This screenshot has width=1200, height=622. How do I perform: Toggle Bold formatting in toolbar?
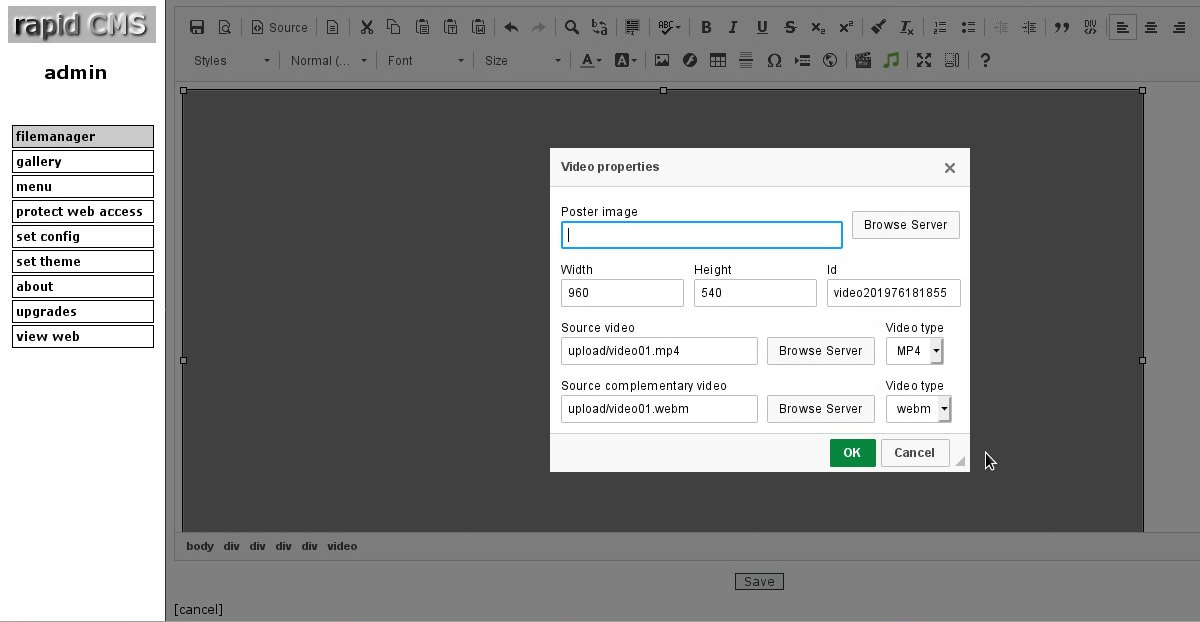(706, 28)
